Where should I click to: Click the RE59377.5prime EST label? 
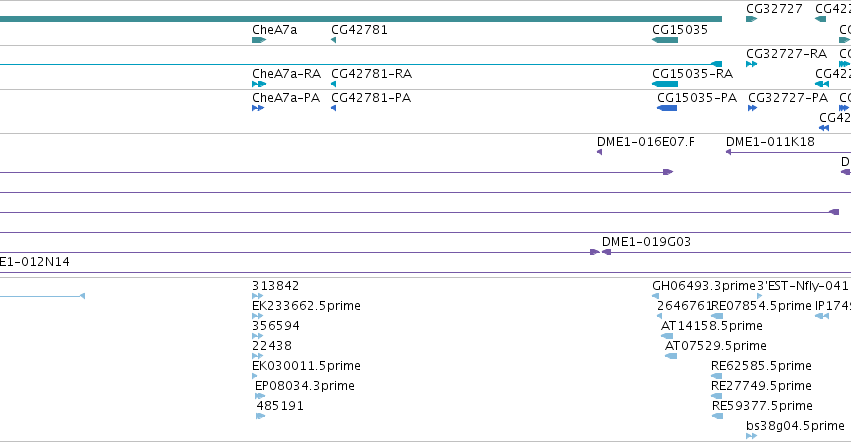pos(762,406)
